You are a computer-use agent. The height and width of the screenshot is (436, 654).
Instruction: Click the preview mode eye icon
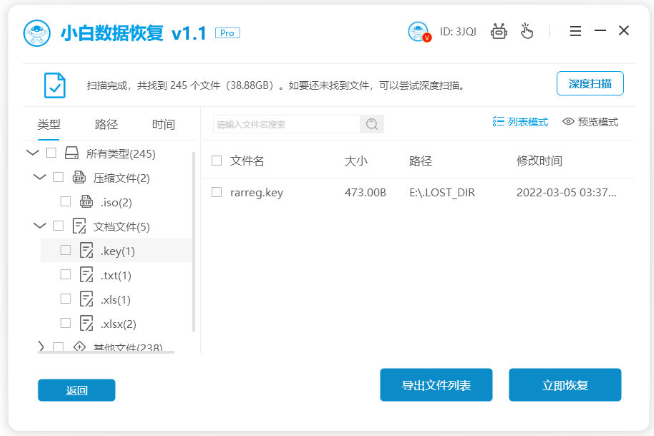(x=568, y=121)
